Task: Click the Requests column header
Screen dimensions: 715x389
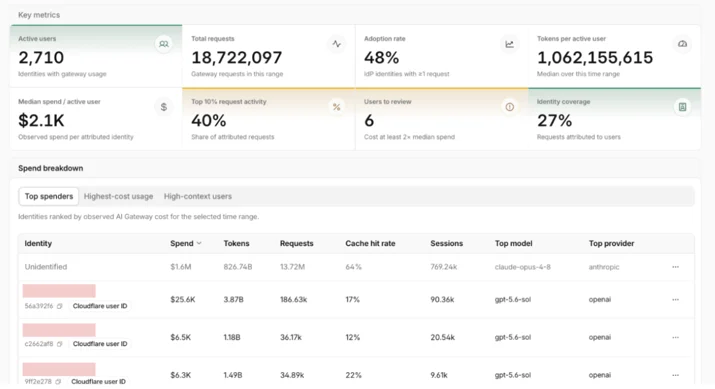Action: click(x=296, y=244)
